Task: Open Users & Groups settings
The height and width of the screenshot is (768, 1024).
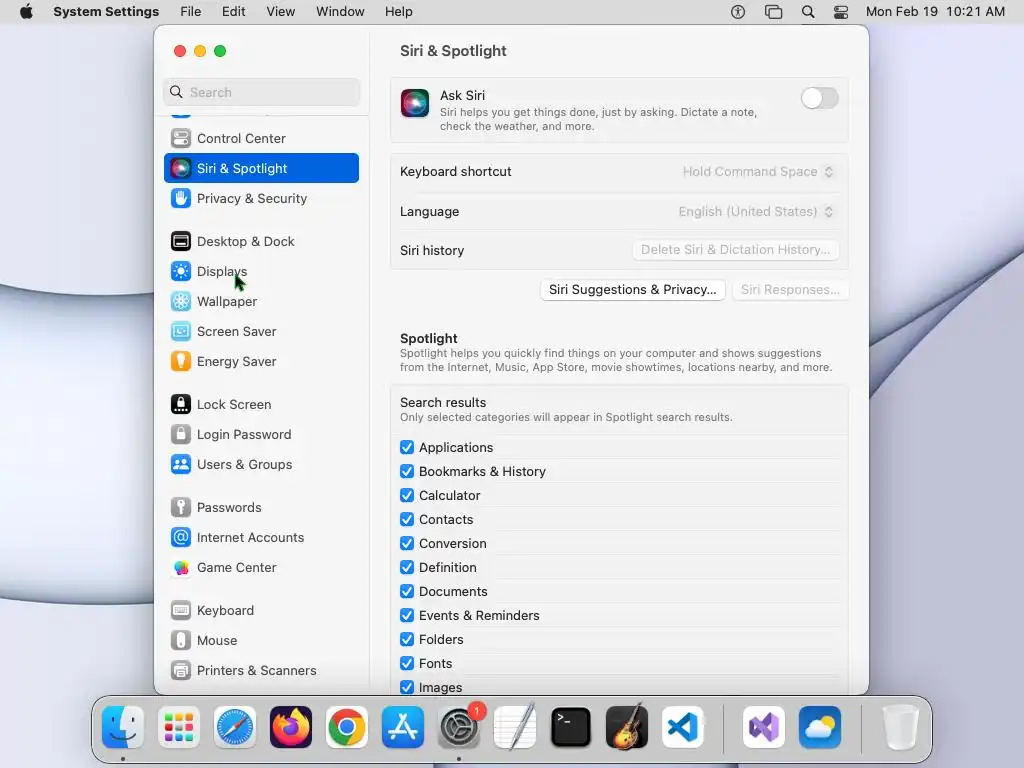Action: (261, 465)
